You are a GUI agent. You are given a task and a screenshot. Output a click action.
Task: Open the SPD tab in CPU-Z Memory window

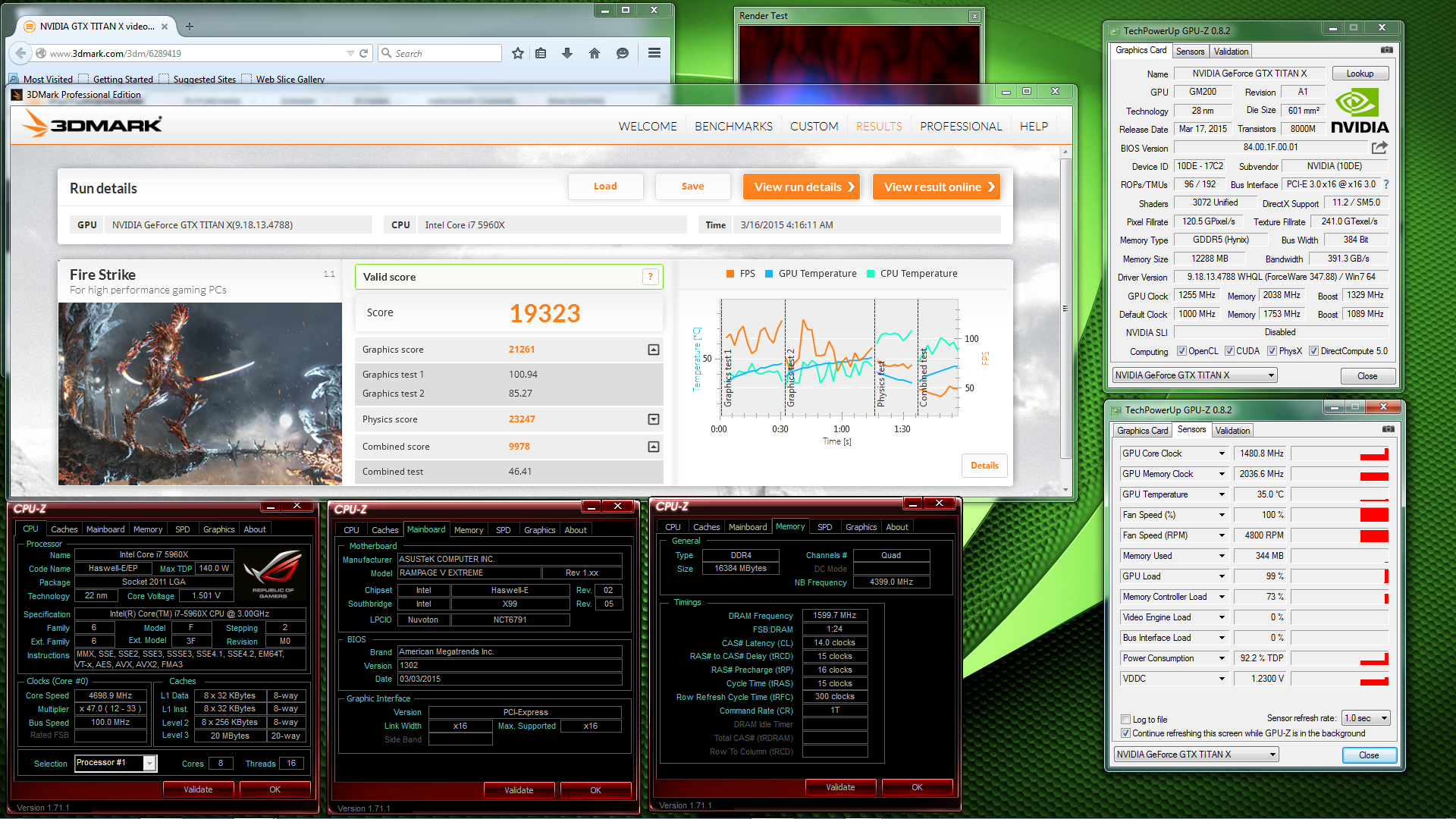click(825, 527)
